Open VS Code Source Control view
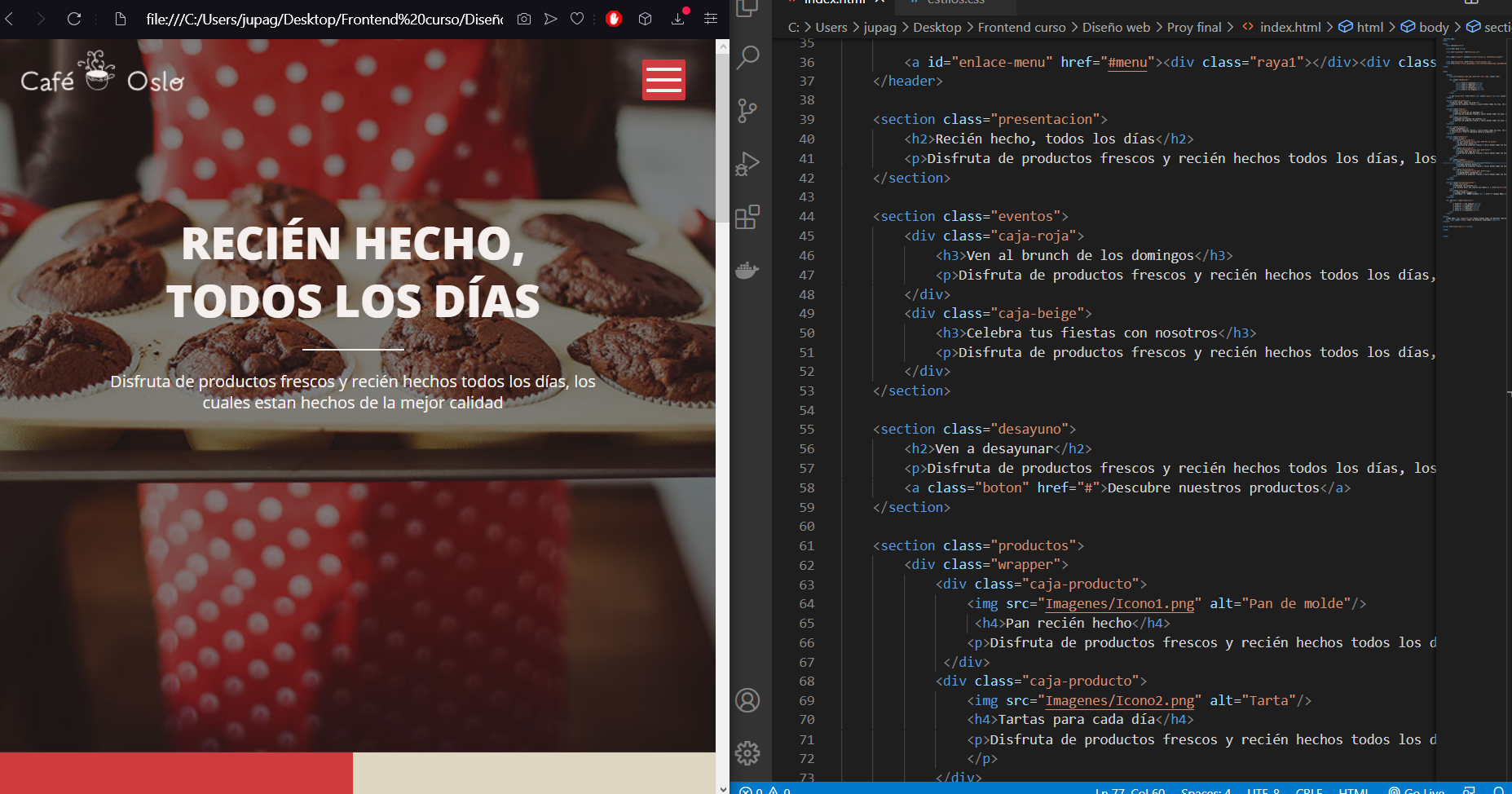The image size is (1512, 794). pyautogui.click(x=747, y=110)
